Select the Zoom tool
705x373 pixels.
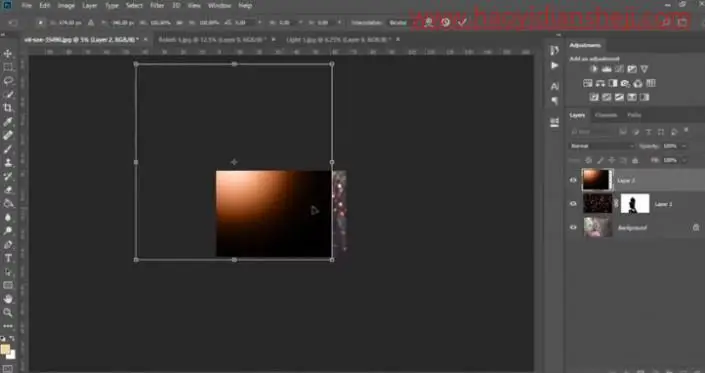pos(8,312)
